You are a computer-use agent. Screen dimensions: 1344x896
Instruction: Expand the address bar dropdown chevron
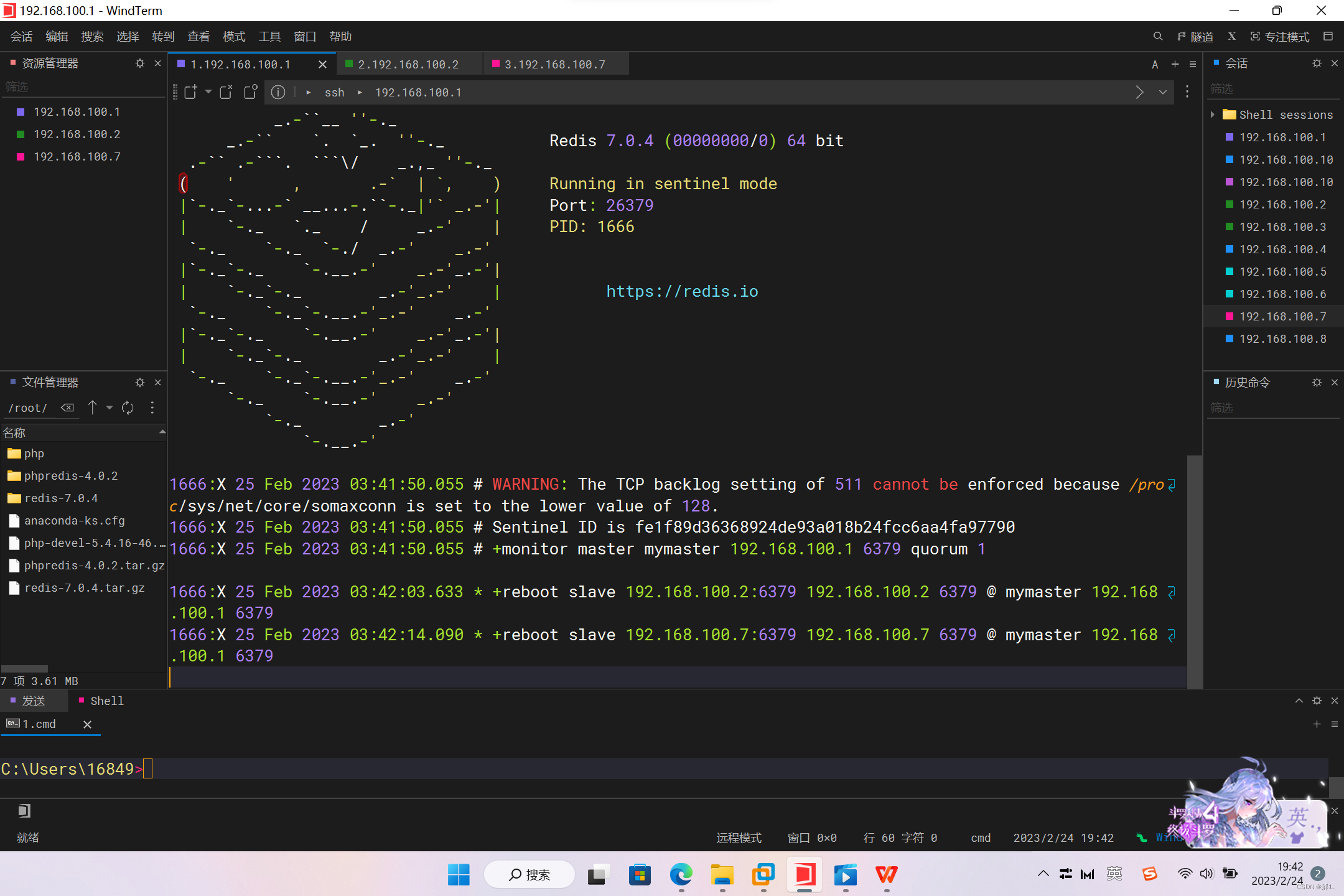(1162, 92)
